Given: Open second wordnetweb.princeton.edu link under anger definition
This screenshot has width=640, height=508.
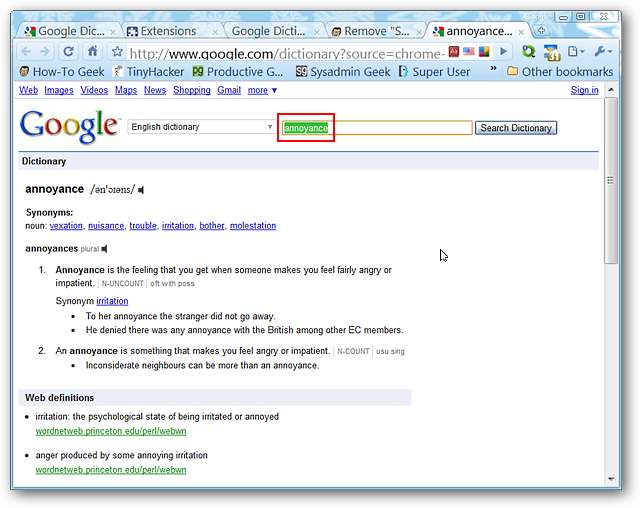Looking at the screenshot, I should click(111, 470).
